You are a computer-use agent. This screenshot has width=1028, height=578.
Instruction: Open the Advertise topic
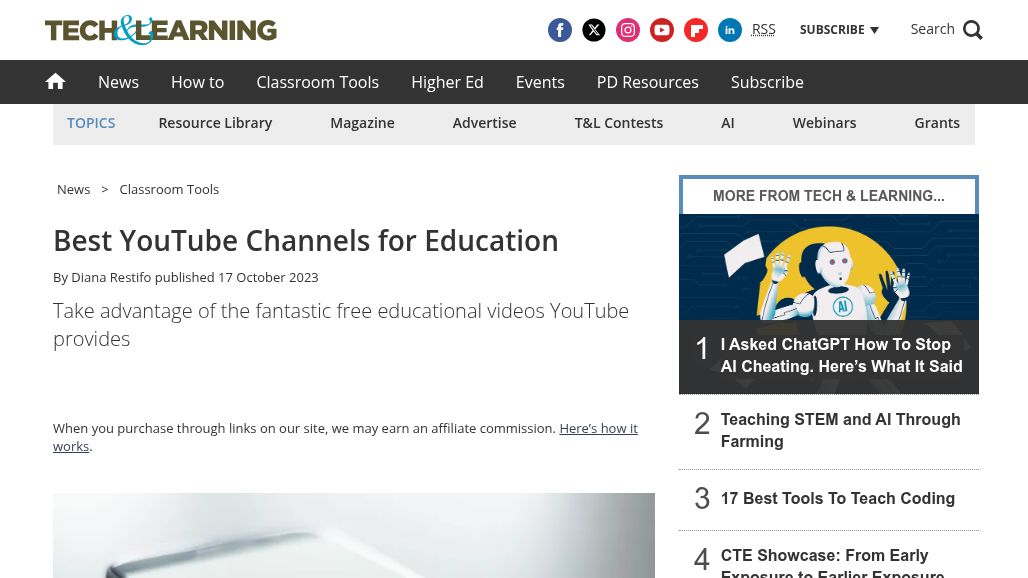[x=484, y=123]
